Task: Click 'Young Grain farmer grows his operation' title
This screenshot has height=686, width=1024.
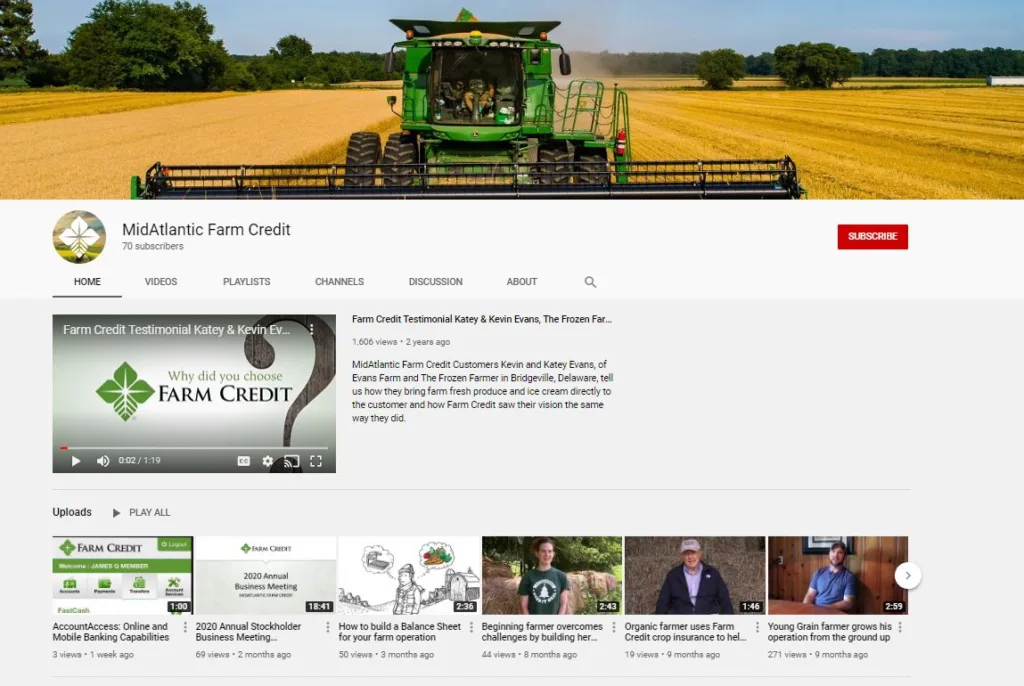Action: pyautogui.click(x=829, y=632)
